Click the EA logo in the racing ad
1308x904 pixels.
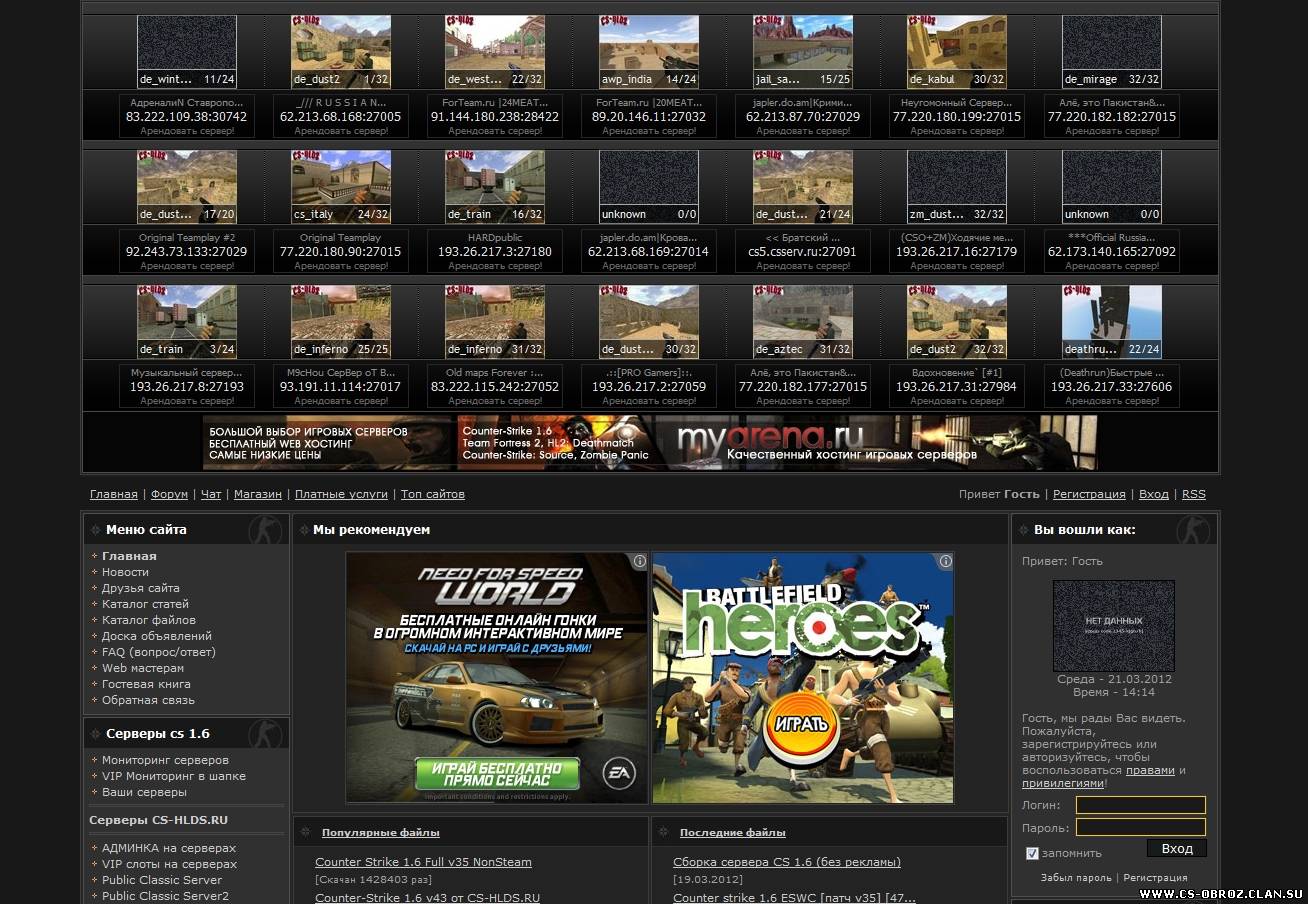(x=618, y=771)
